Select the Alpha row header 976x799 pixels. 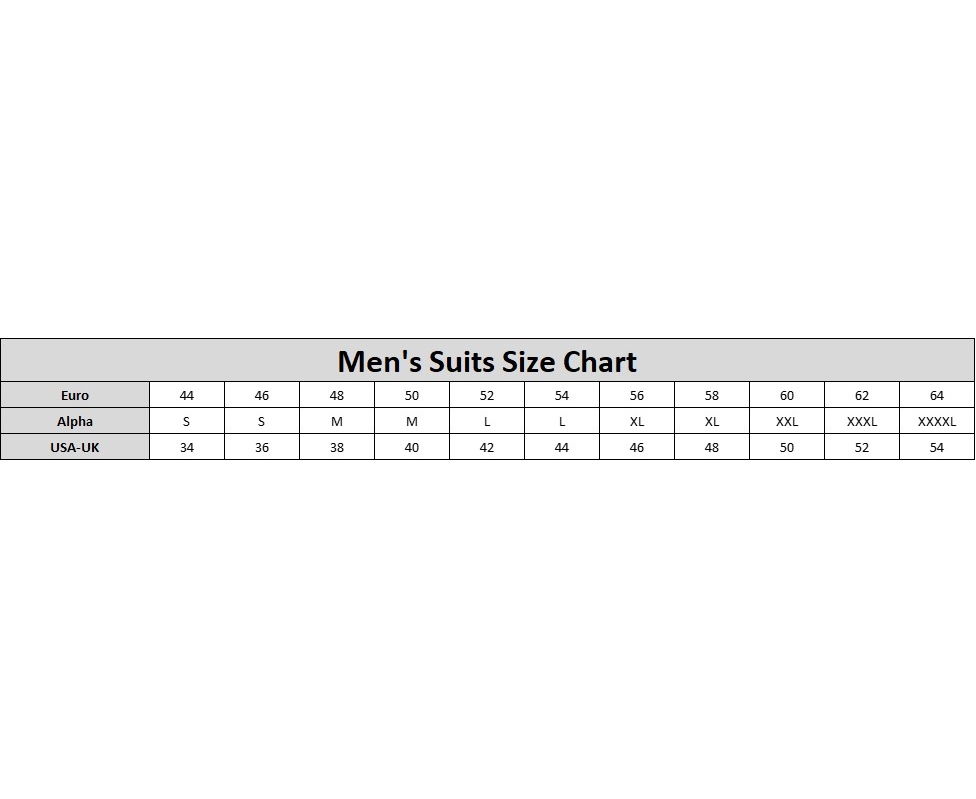[75, 421]
